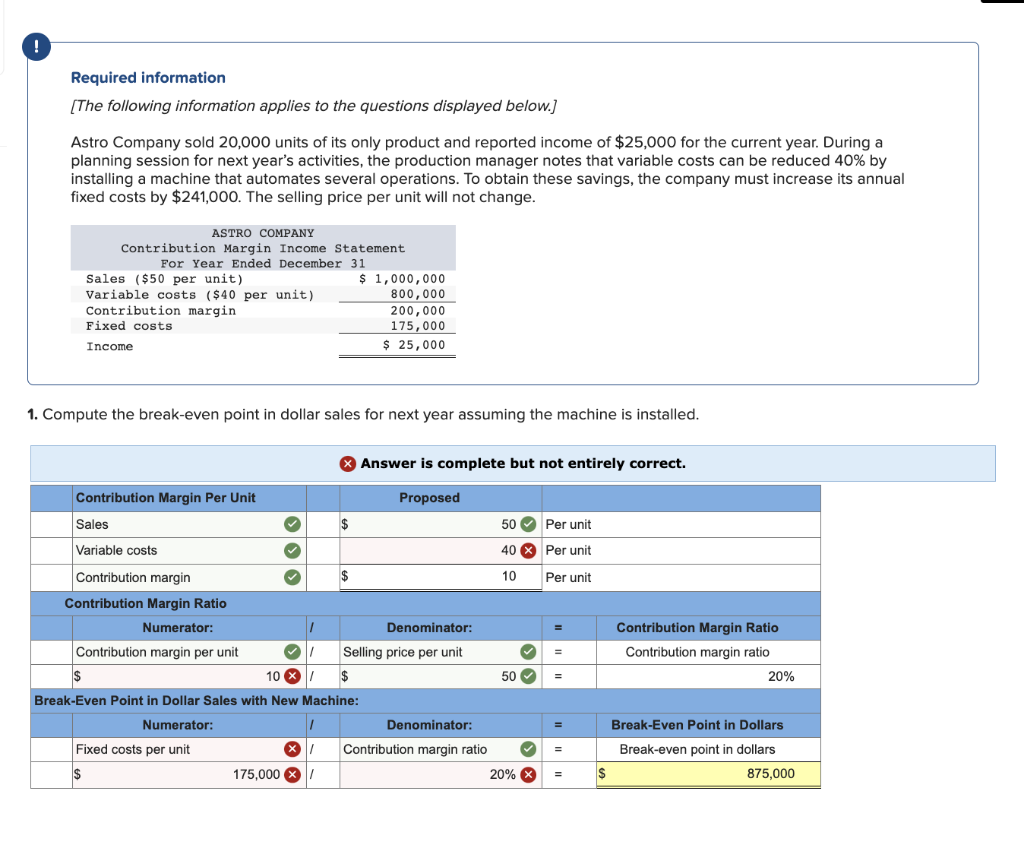Open the Contribution margin ratio denominator selector
1024x848 pixels.
(x=440, y=749)
